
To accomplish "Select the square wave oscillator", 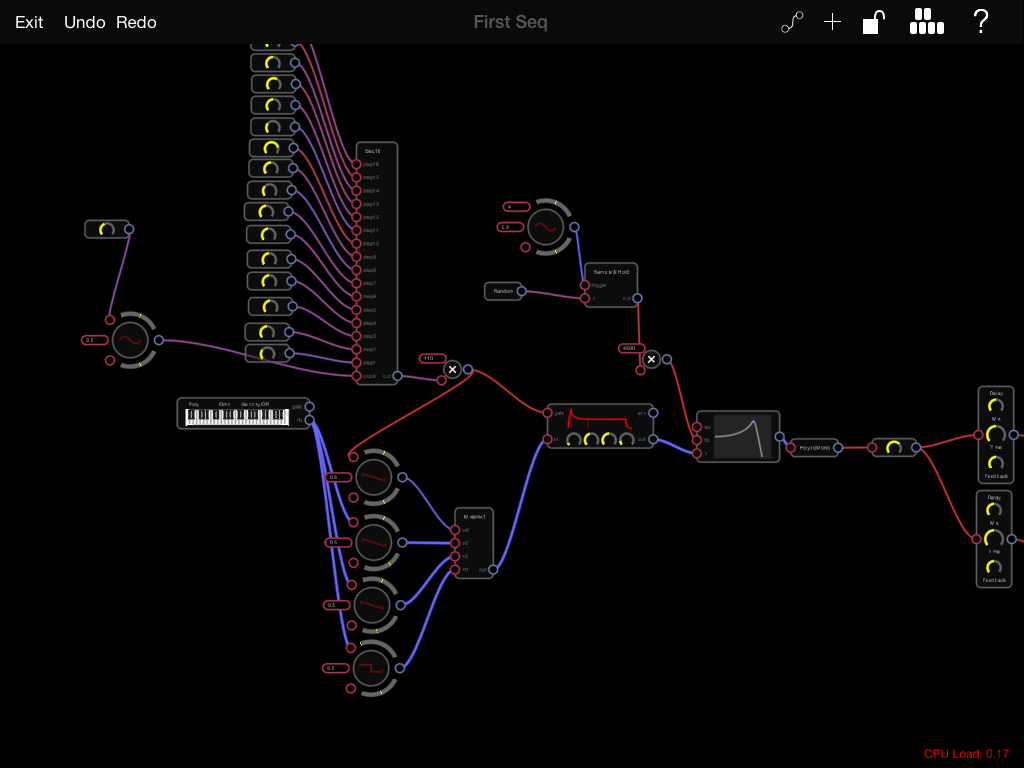I will pyautogui.click(x=371, y=669).
